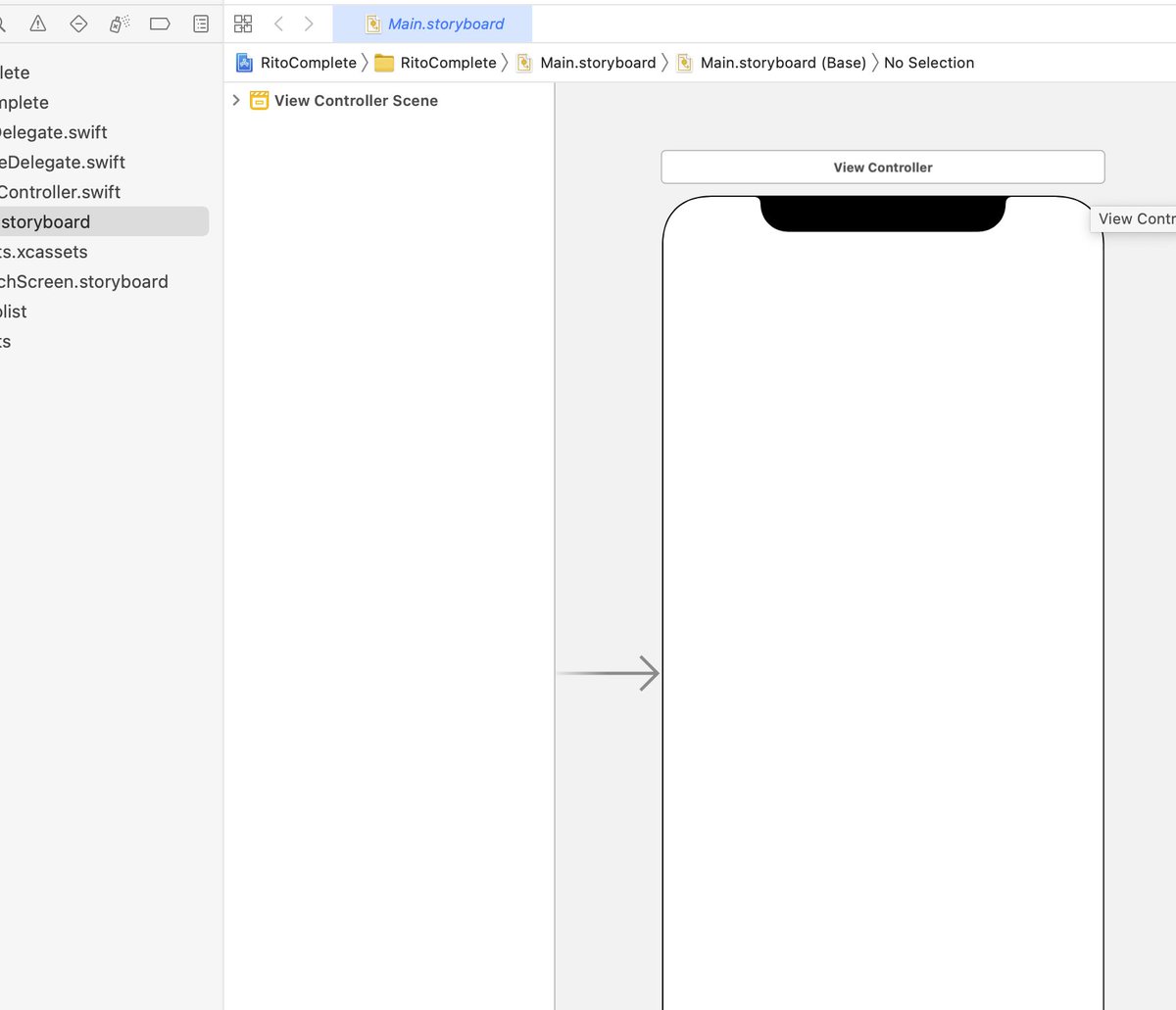Open the file ending in elegate.swift
Viewport: 1176px width, 1010px height.
click(53, 132)
